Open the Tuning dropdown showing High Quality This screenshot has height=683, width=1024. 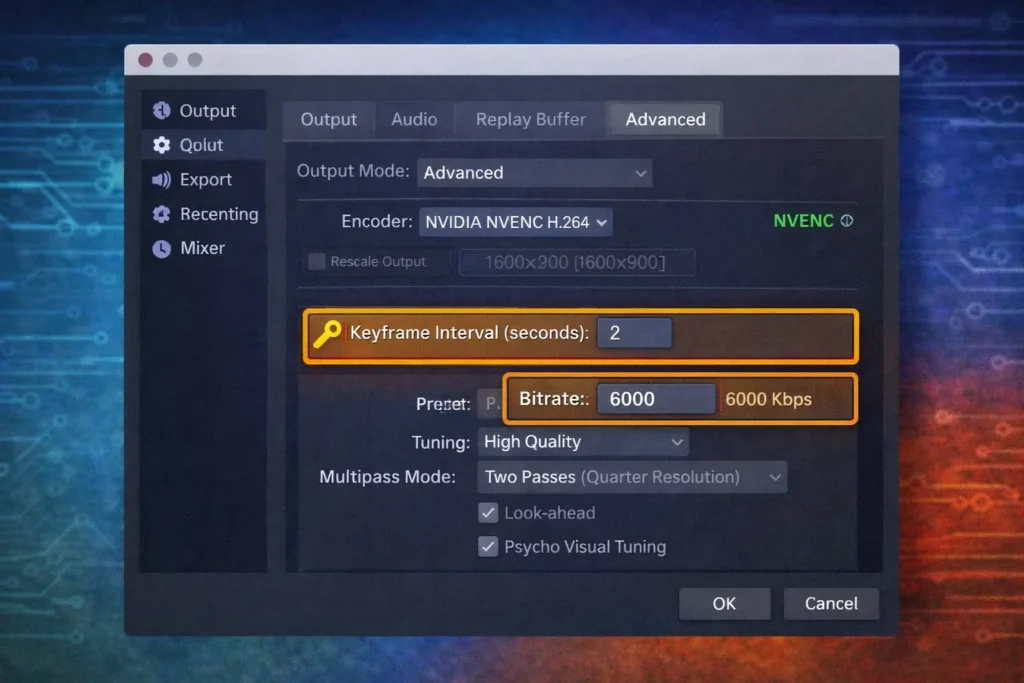point(584,441)
